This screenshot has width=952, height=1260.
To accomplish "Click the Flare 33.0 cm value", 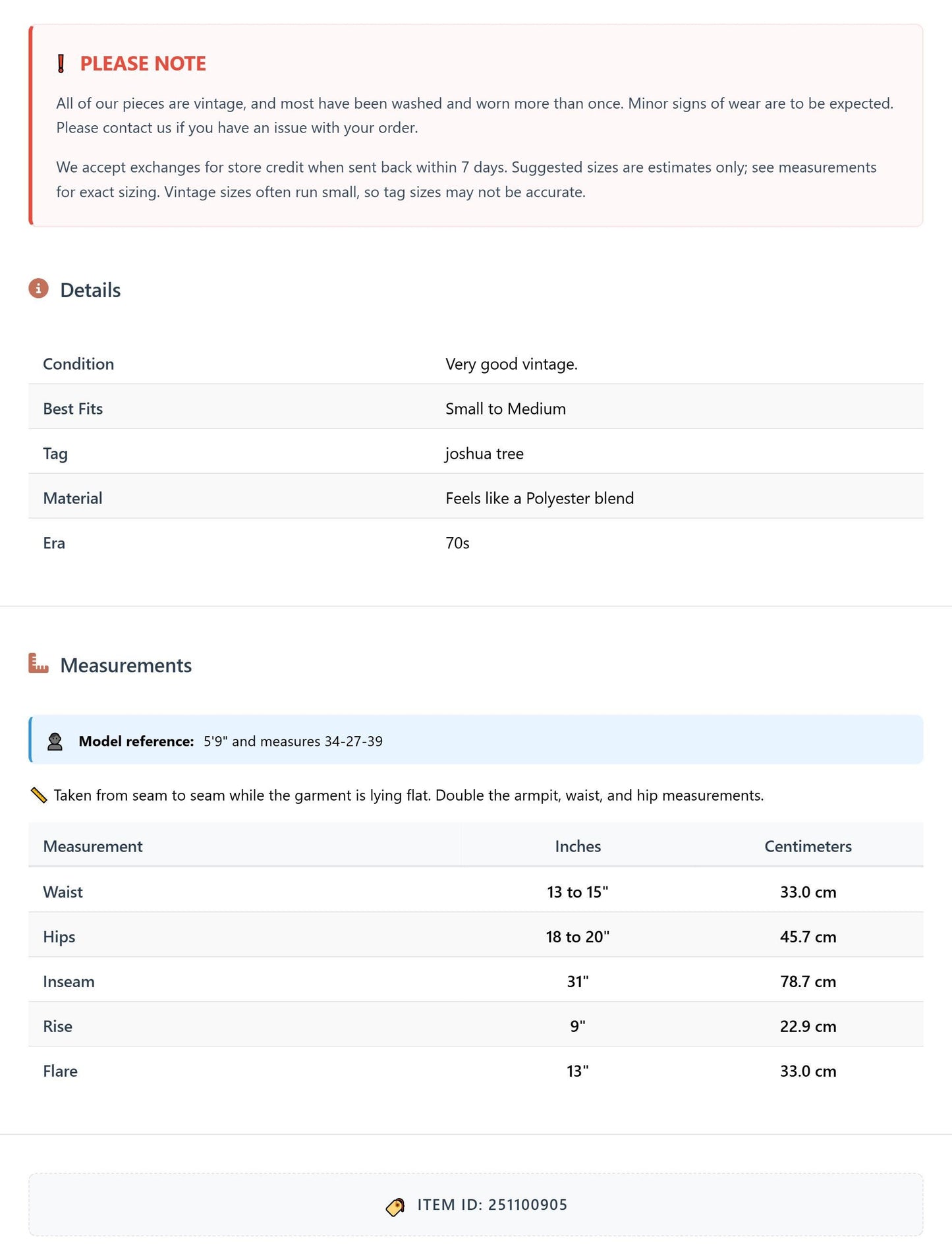I will pos(808,1071).
